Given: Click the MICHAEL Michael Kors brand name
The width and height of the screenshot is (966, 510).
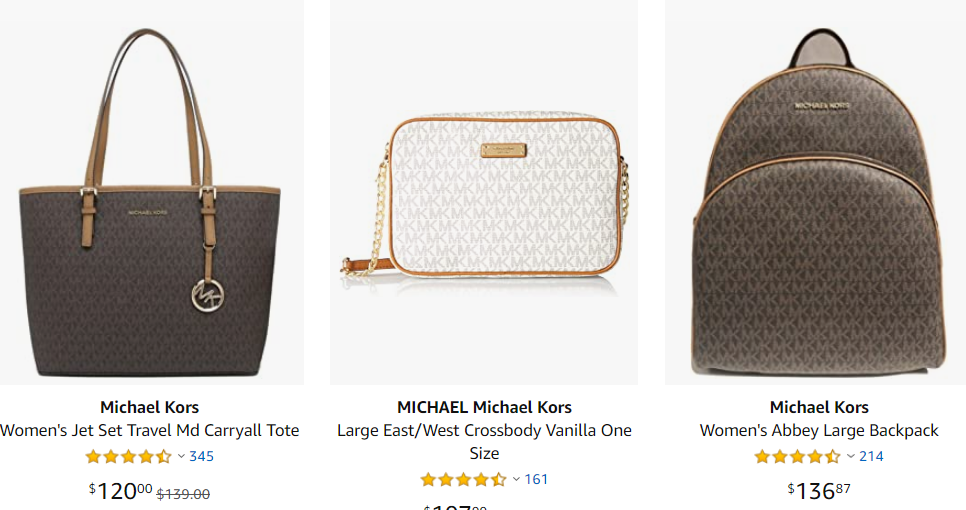Looking at the screenshot, I should click(x=484, y=407).
